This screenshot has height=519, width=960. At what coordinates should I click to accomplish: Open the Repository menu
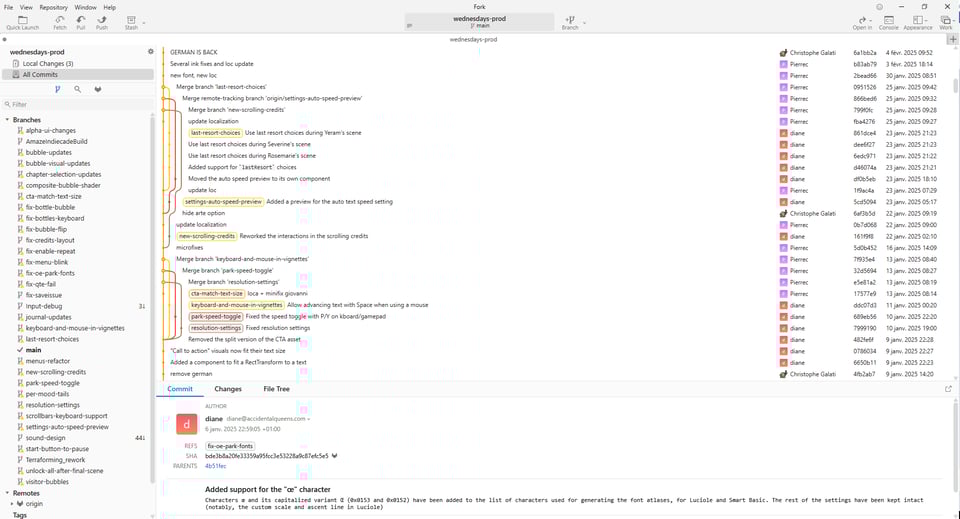pos(54,7)
